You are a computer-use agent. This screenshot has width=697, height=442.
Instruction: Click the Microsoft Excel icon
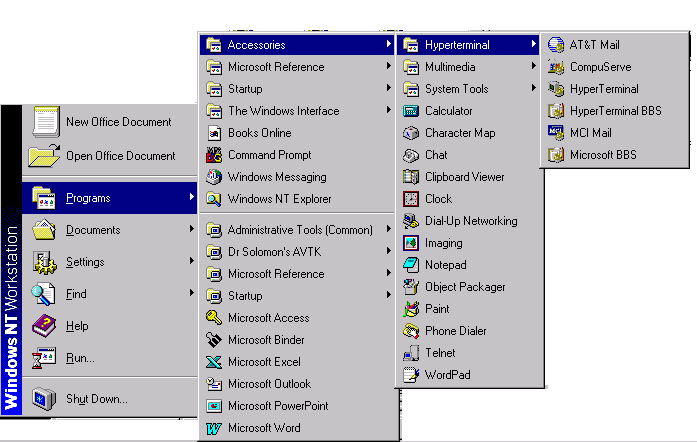[214, 362]
